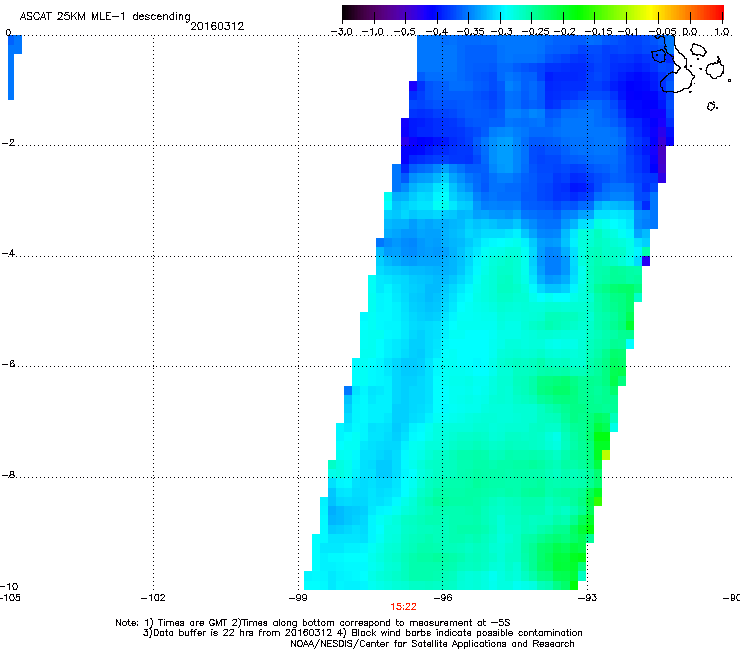The width and height of the screenshot is (740, 650).
Task: Click the color bar label -0.1
Action: point(628,32)
